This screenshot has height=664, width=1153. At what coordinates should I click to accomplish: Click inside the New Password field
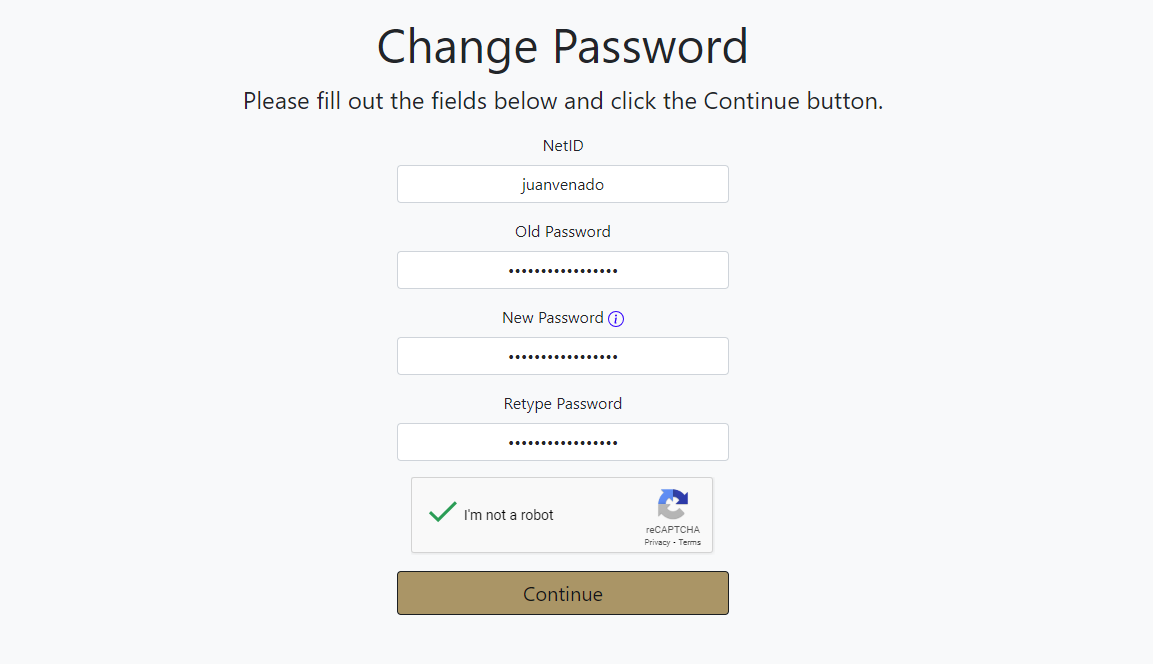(562, 356)
